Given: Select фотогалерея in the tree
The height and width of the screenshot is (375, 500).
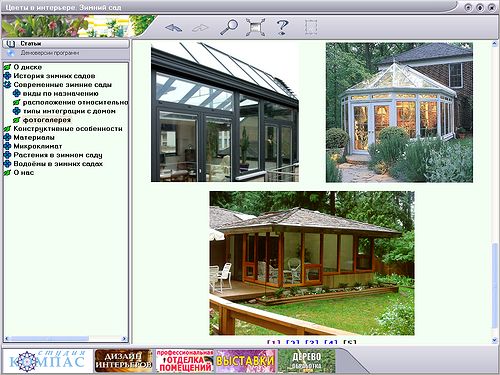Looking at the screenshot, I should point(47,120).
